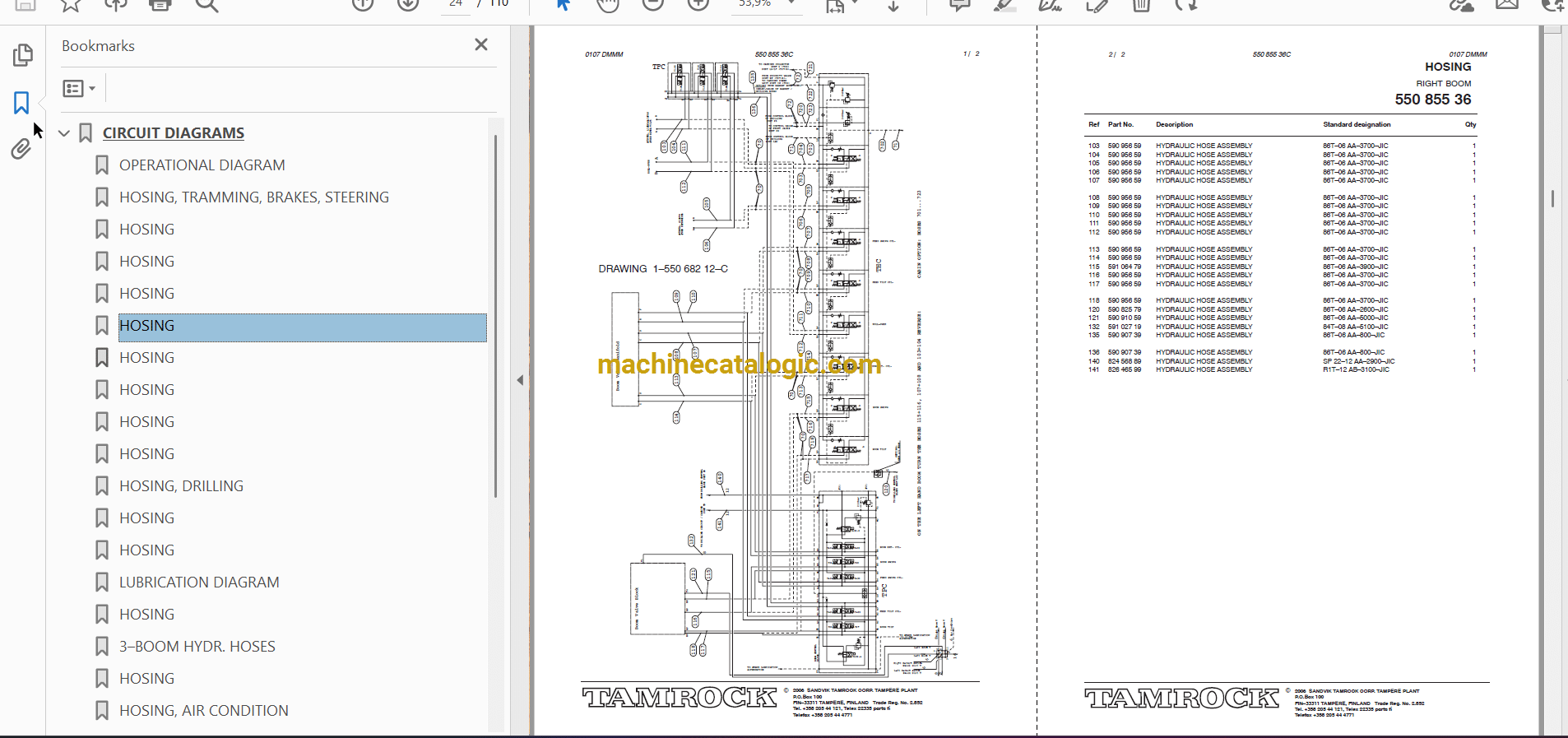Activate the arrow Selection tool

pyautogui.click(x=564, y=5)
